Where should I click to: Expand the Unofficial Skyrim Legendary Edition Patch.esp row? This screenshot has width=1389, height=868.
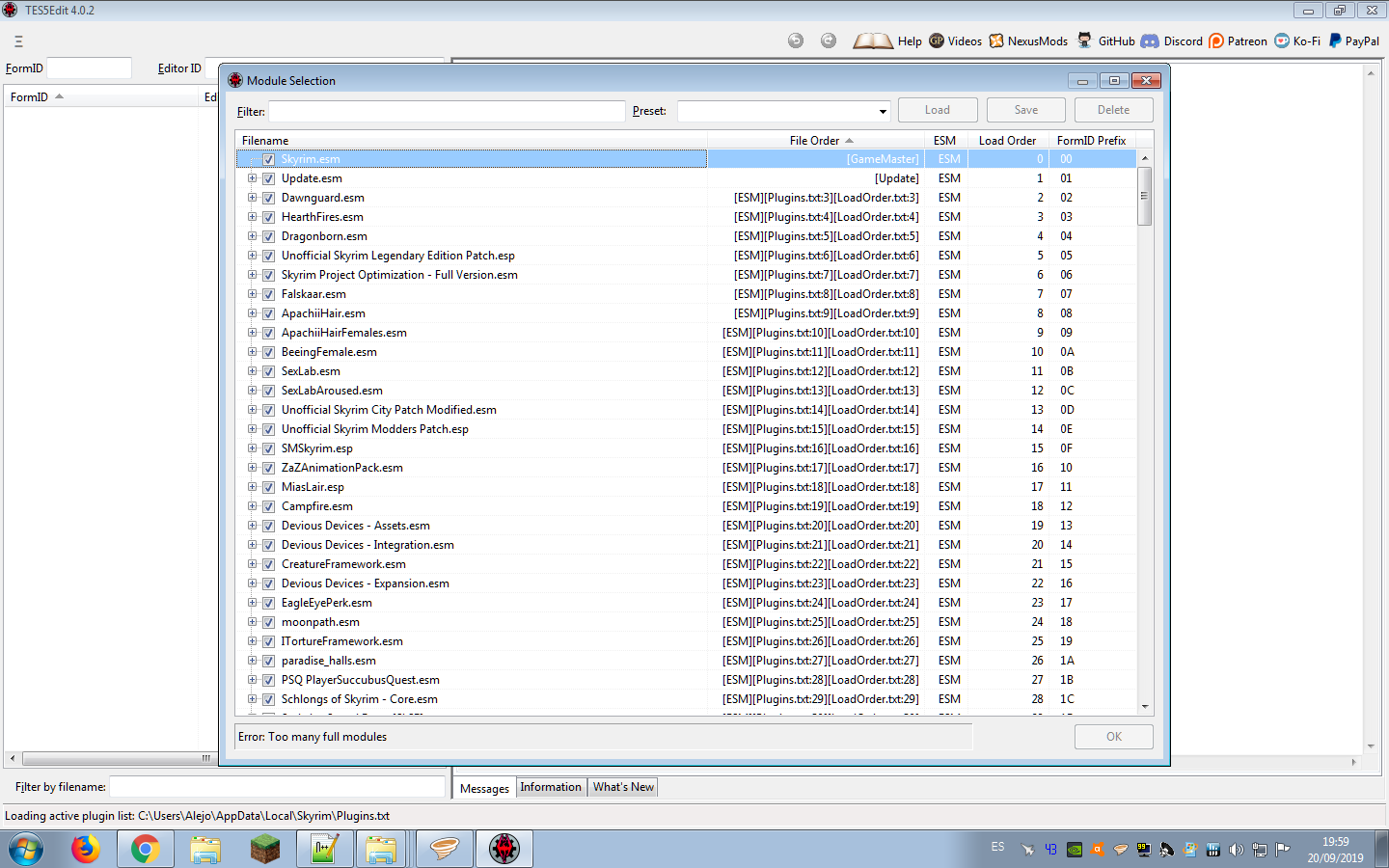coord(252,256)
